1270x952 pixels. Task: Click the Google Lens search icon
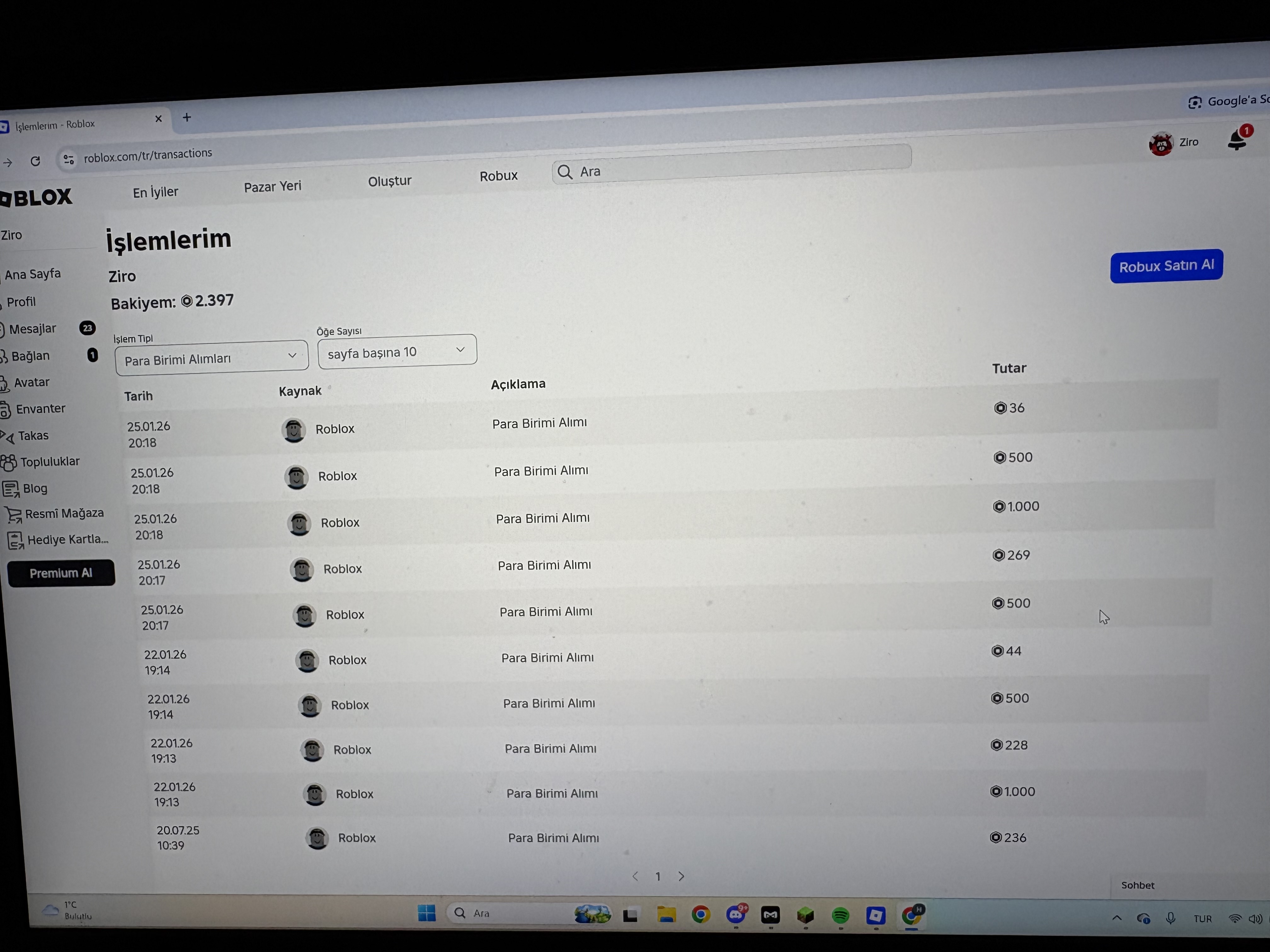pos(1195,103)
